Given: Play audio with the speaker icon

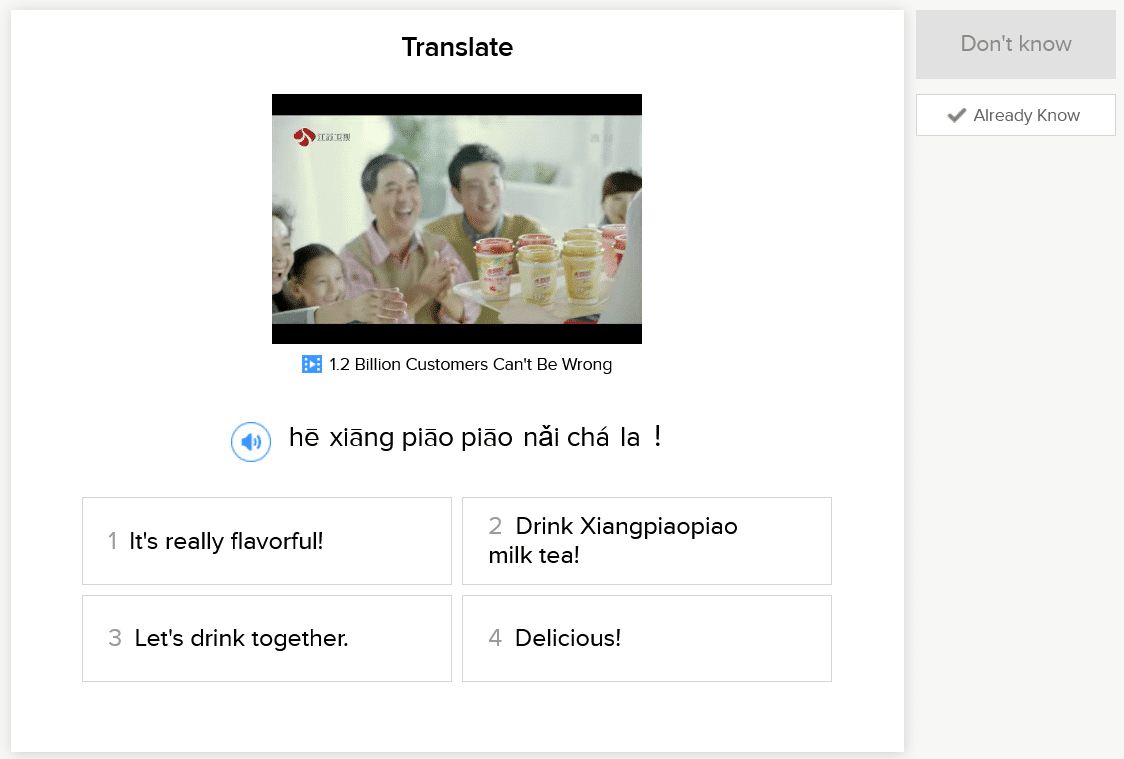Looking at the screenshot, I should (x=251, y=442).
